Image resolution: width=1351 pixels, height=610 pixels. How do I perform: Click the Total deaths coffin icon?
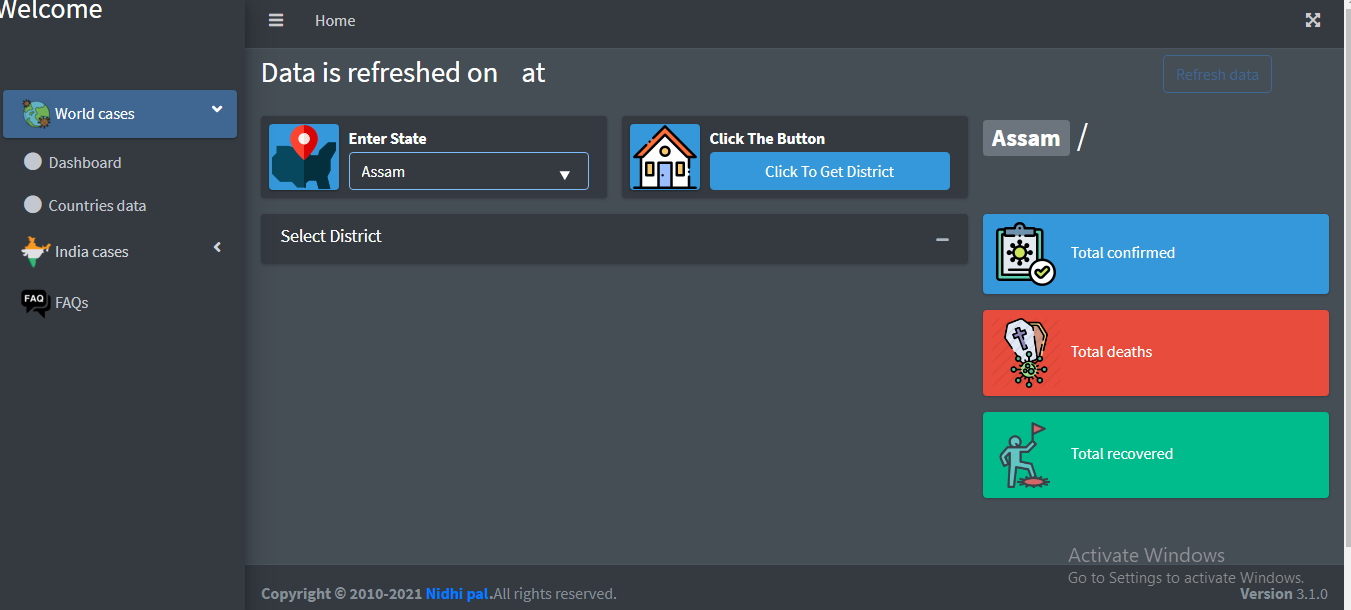coord(1025,353)
